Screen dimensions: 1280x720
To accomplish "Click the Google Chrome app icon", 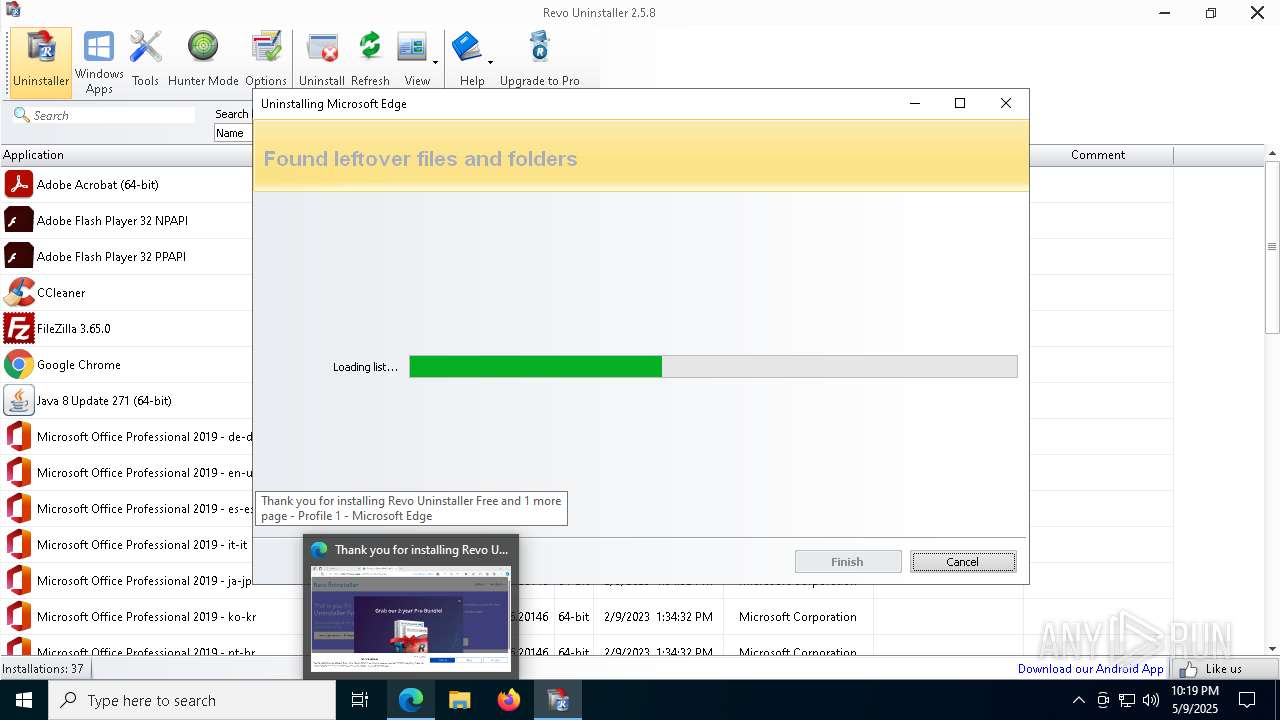I will point(19,365).
